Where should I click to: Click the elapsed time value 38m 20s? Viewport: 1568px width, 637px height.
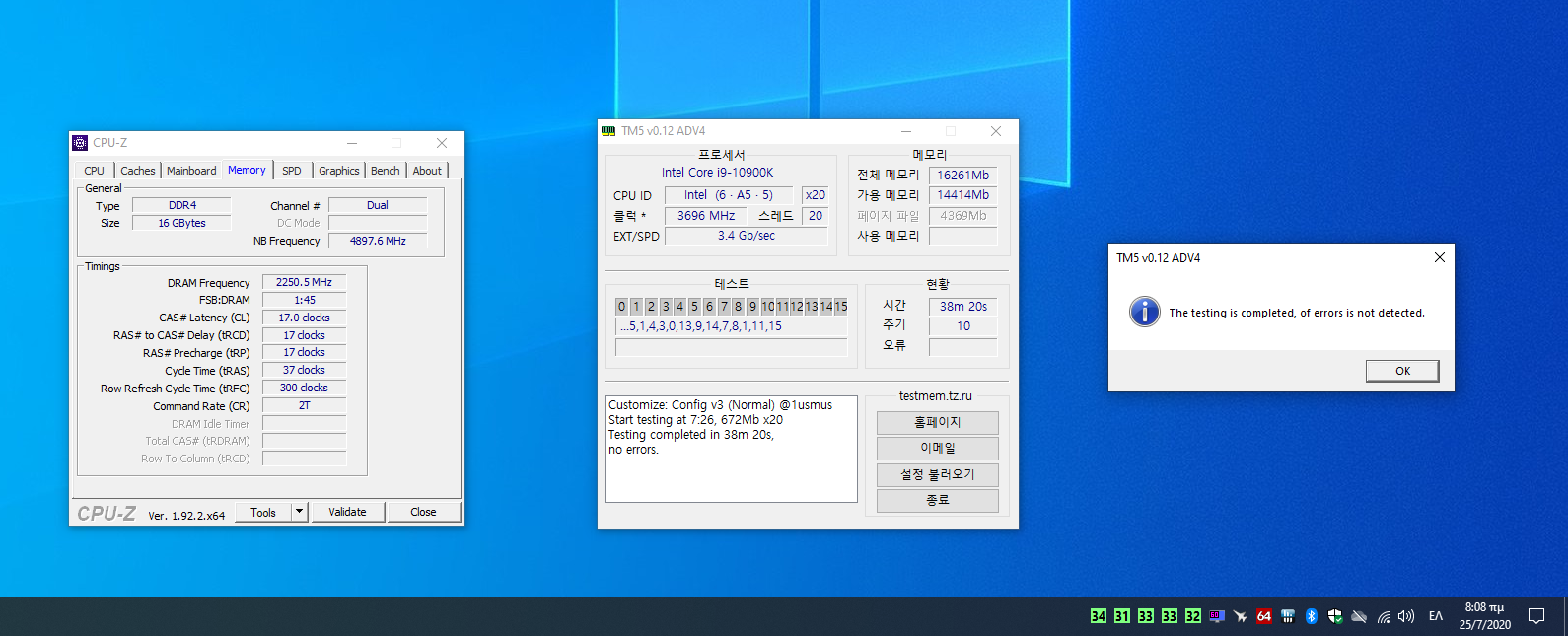(962, 307)
